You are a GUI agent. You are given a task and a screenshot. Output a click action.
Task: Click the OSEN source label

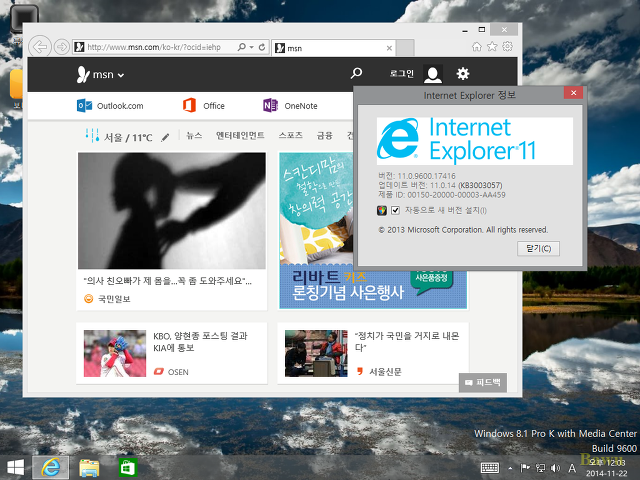tap(178, 372)
